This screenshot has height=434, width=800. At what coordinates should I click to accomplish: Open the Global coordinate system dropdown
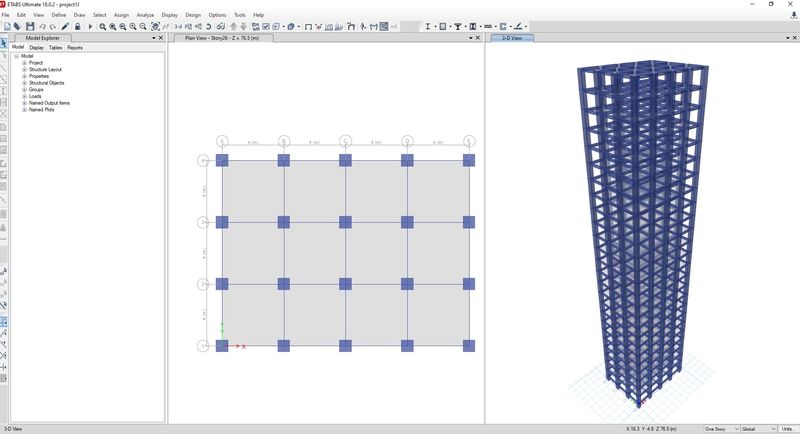(756, 429)
